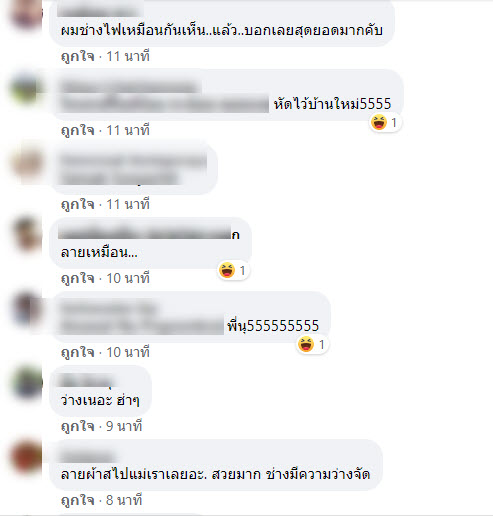Viewport: 493px width, 516px height.
Task: Click ถูกใจ under the พี่นุ555555555 comment
Action: pos(78,352)
